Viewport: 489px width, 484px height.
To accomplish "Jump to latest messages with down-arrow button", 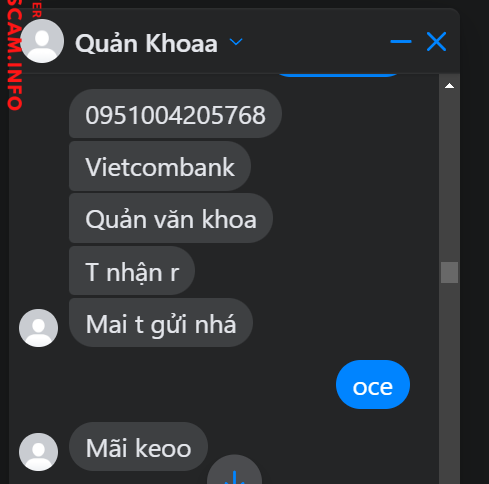I will [234, 470].
